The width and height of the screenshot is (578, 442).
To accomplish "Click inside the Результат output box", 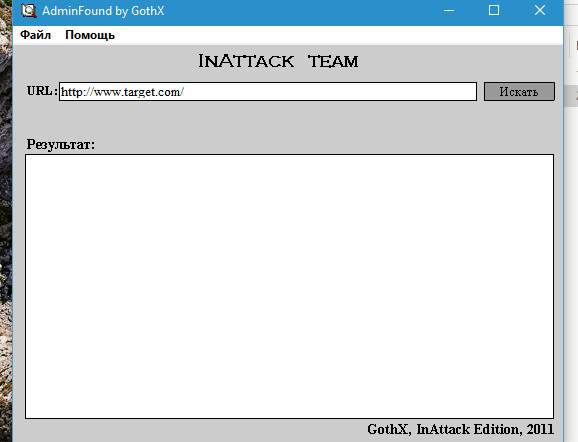I will coord(289,286).
